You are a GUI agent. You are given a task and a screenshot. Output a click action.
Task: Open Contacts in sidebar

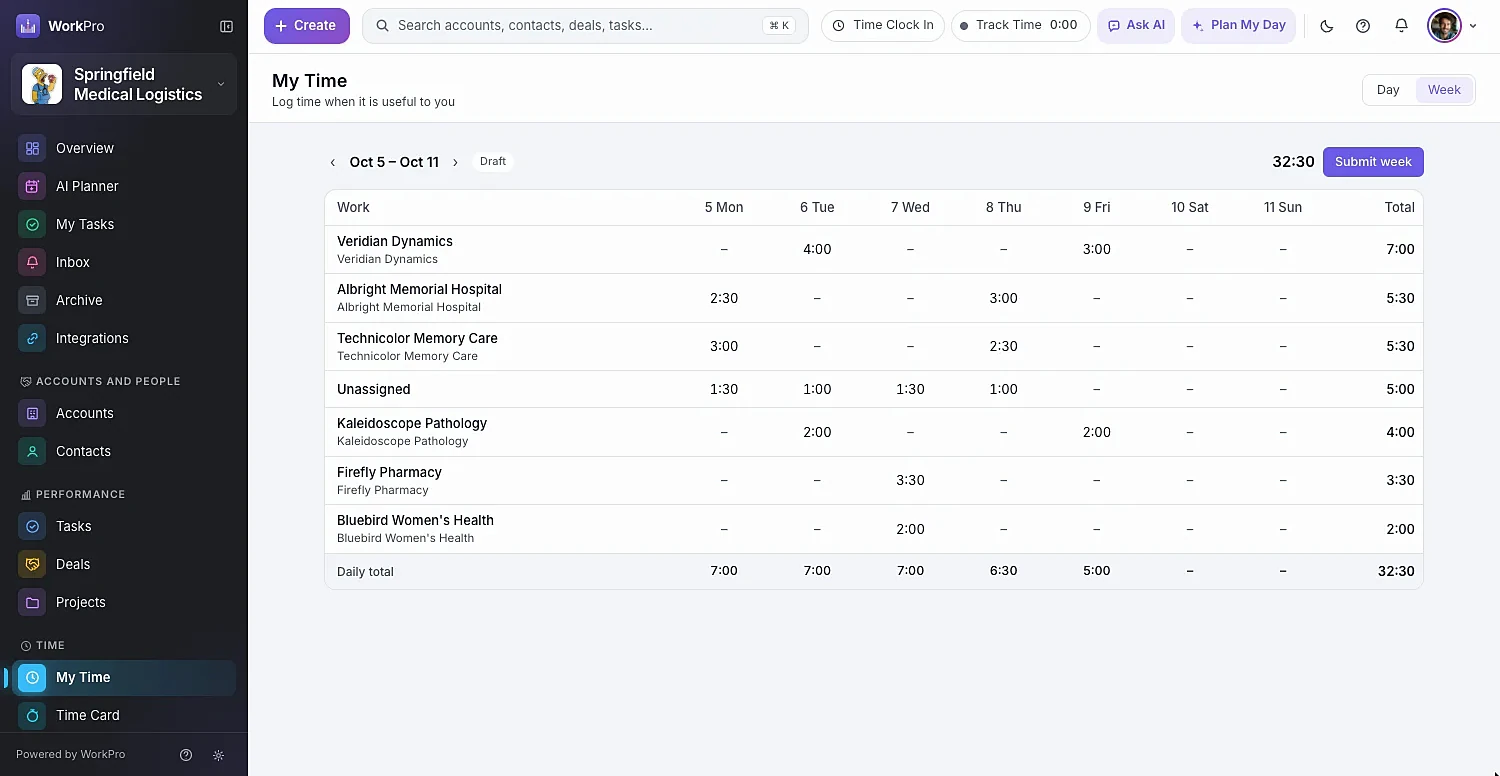125,451
